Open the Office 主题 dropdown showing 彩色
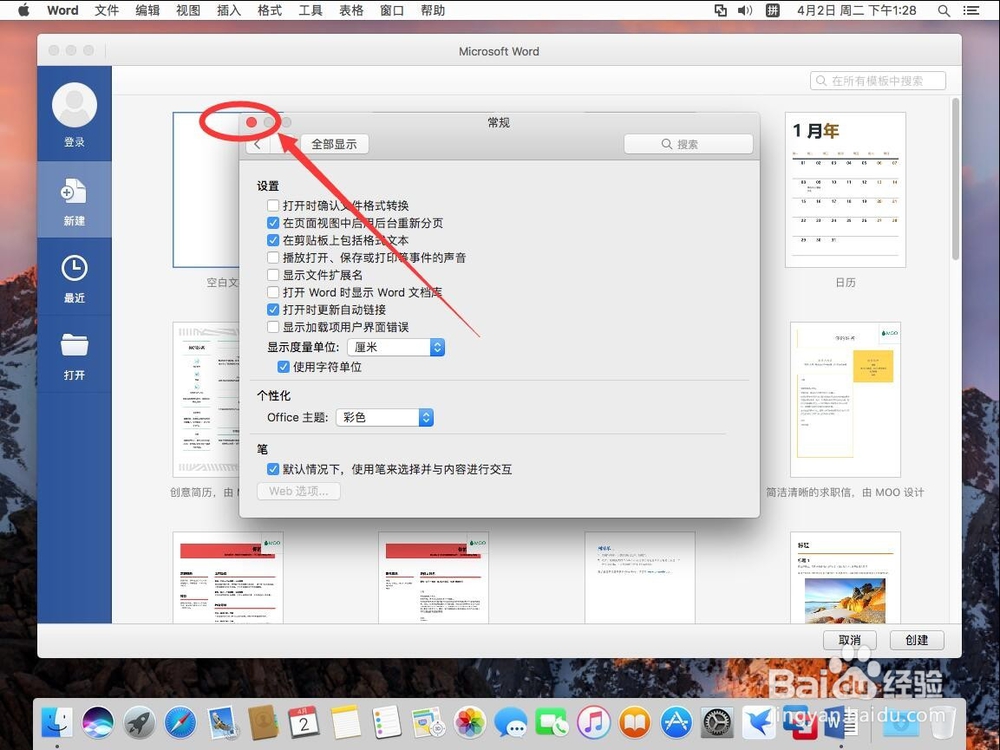The image size is (1000, 750). pyautogui.click(x=385, y=417)
